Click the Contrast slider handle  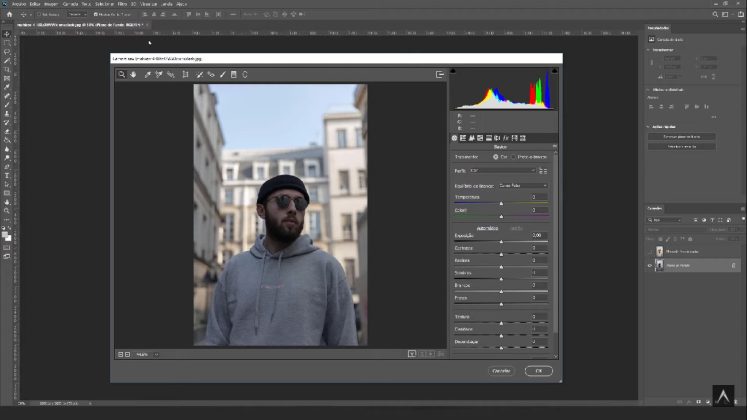pyautogui.click(x=501, y=254)
